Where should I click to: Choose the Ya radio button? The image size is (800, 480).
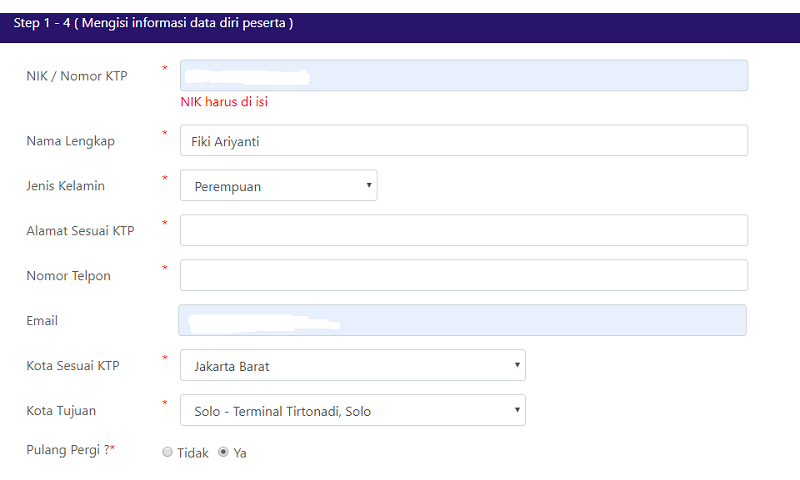[224, 453]
